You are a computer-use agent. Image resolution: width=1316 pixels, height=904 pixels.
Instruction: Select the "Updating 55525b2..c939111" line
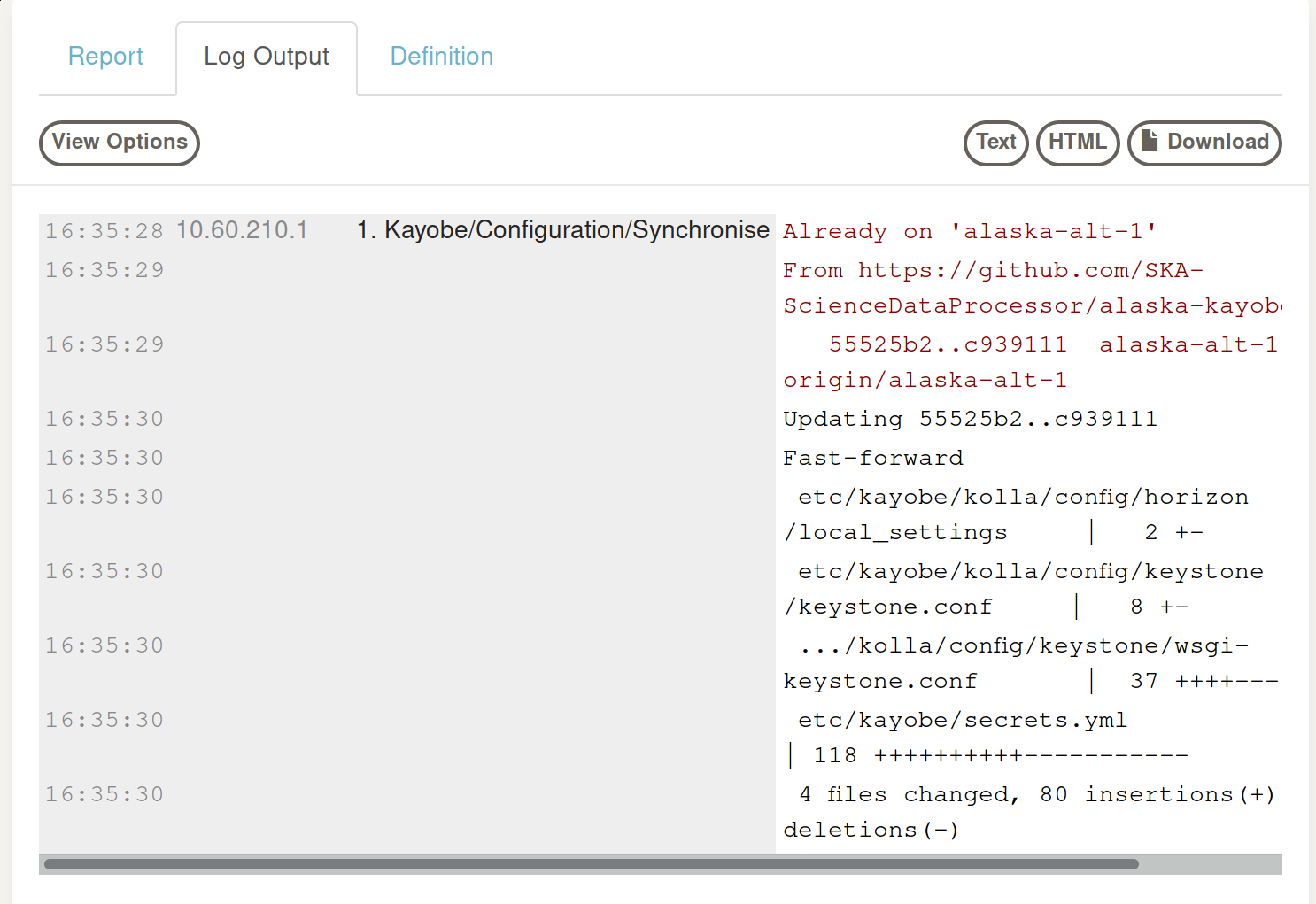[970, 419]
